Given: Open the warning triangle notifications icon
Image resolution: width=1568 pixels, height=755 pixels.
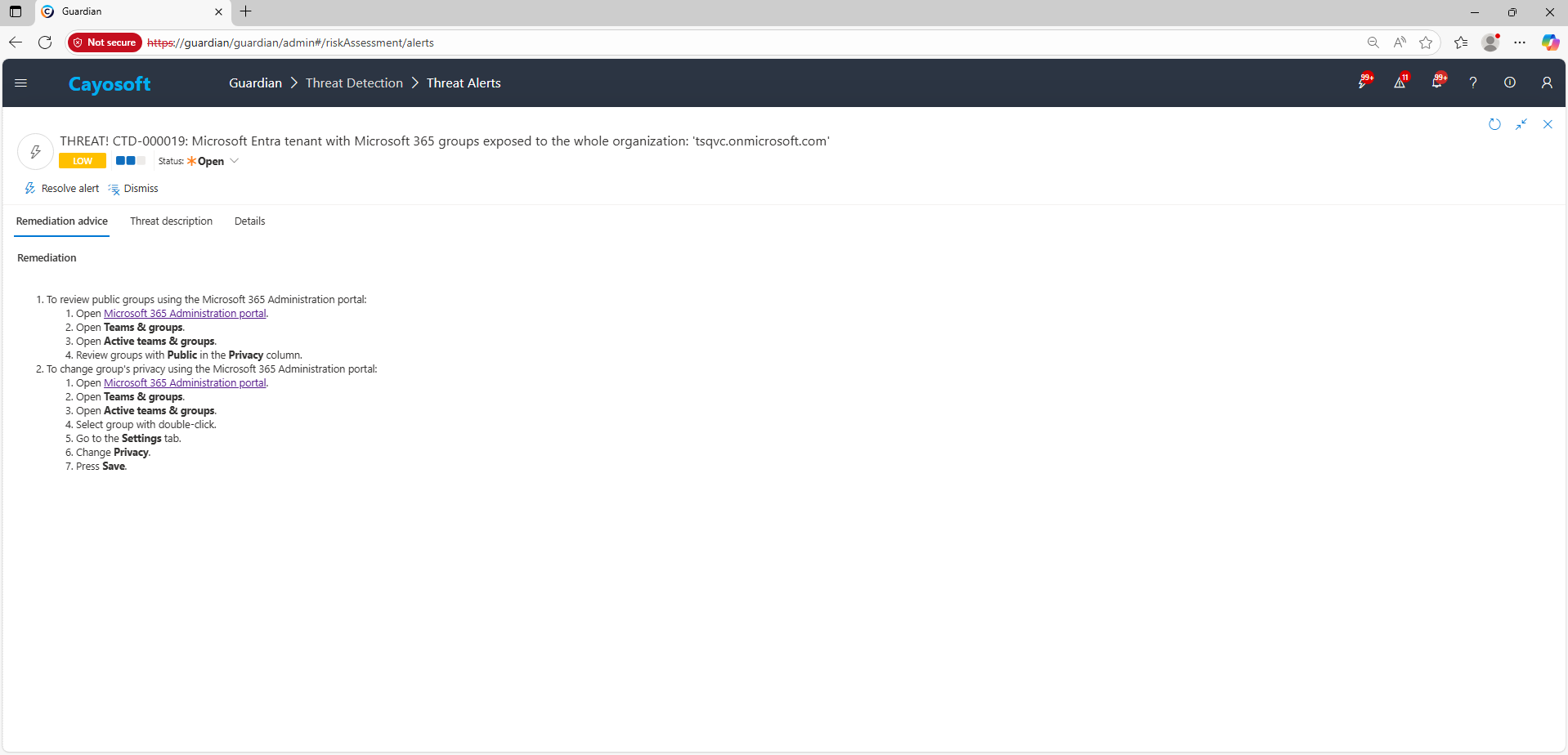Looking at the screenshot, I should (x=1400, y=83).
